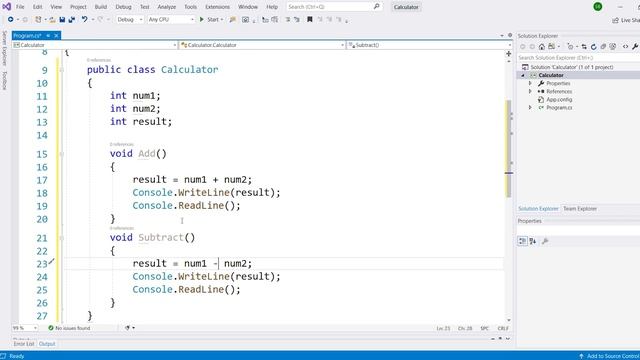
Task: Click the search magnifier icon
Action: [377, 7]
